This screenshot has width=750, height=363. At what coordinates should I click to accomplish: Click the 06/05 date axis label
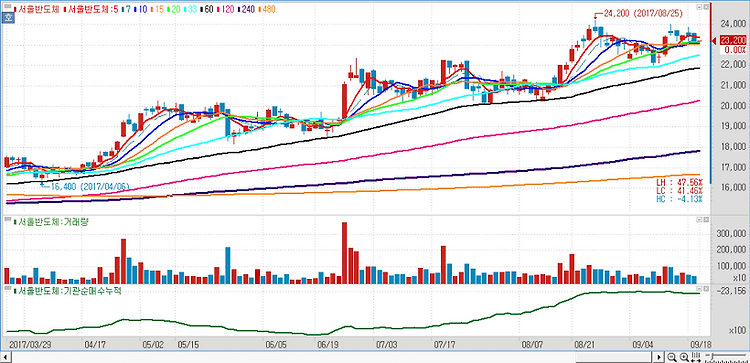(x=276, y=344)
